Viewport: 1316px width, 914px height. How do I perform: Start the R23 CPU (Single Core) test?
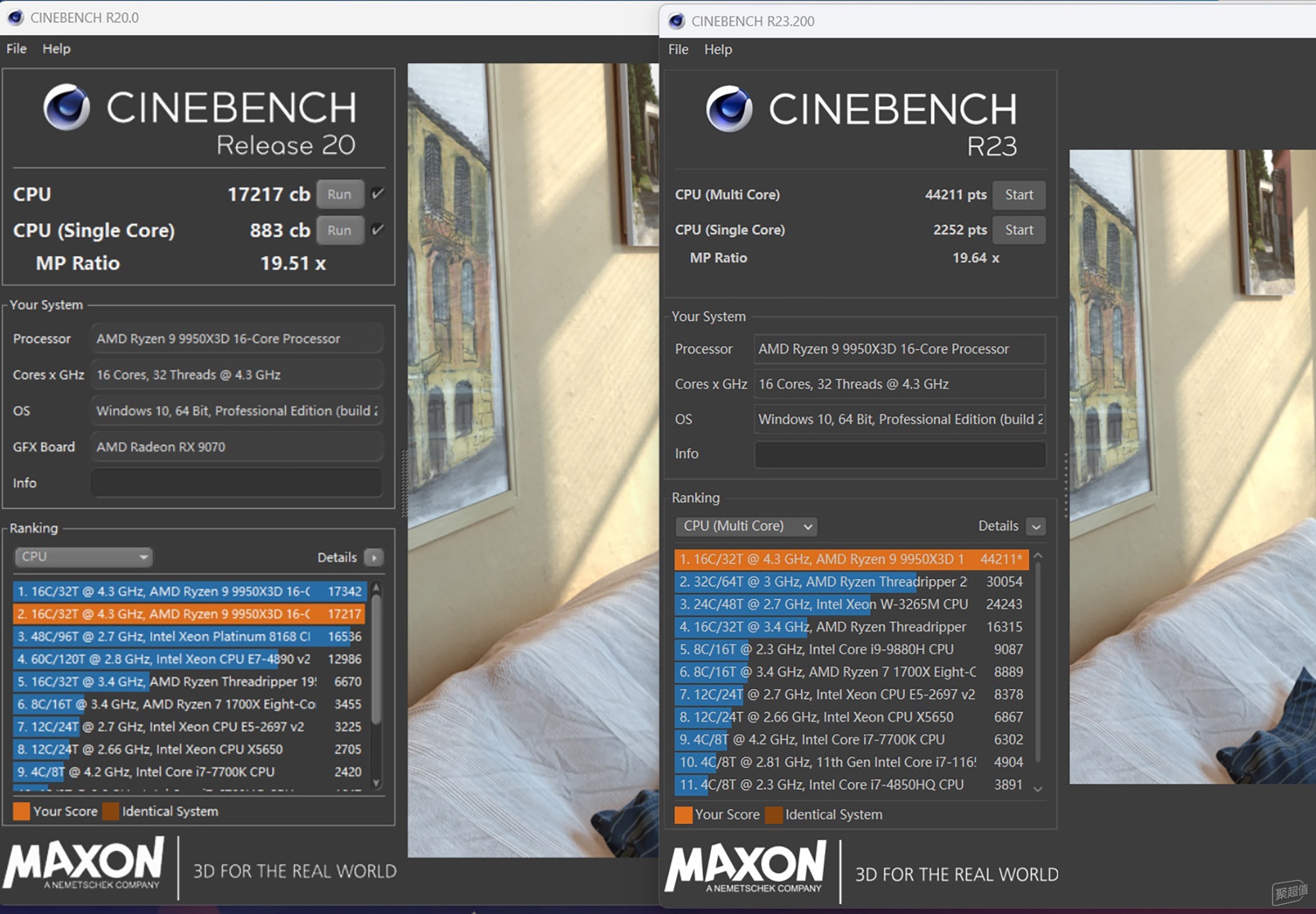point(1019,230)
